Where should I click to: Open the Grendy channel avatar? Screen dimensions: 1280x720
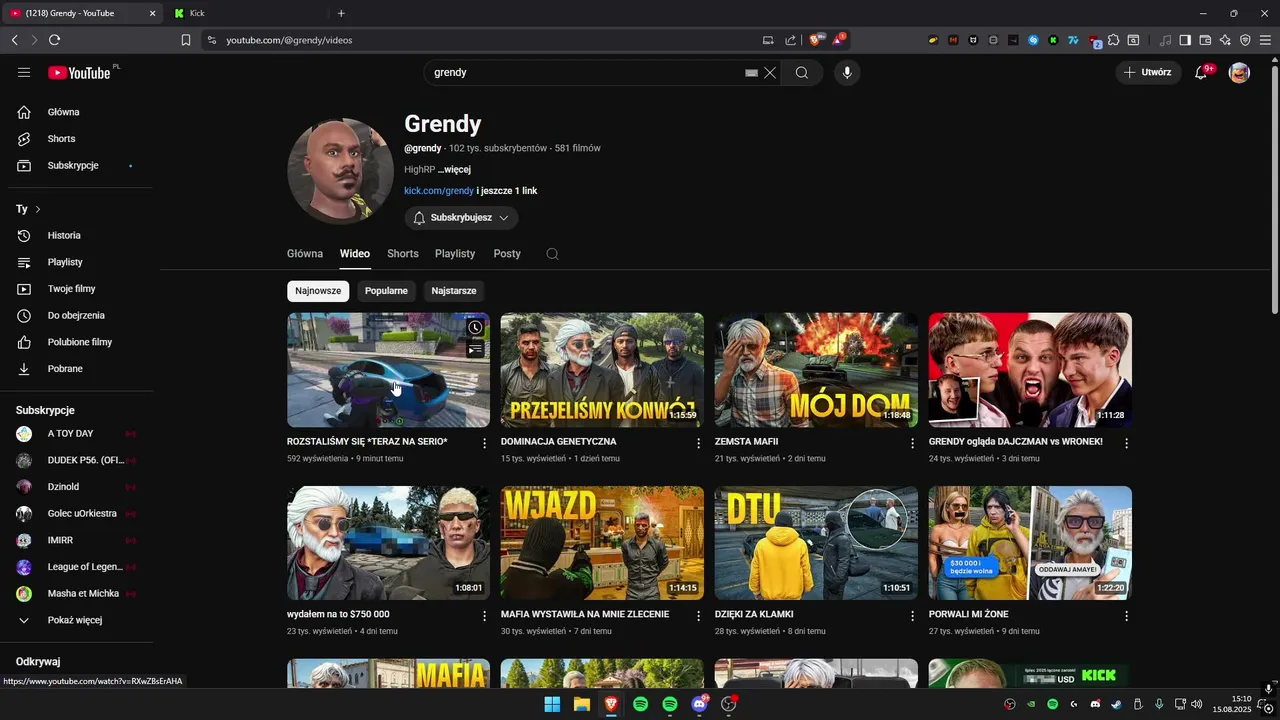340,171
